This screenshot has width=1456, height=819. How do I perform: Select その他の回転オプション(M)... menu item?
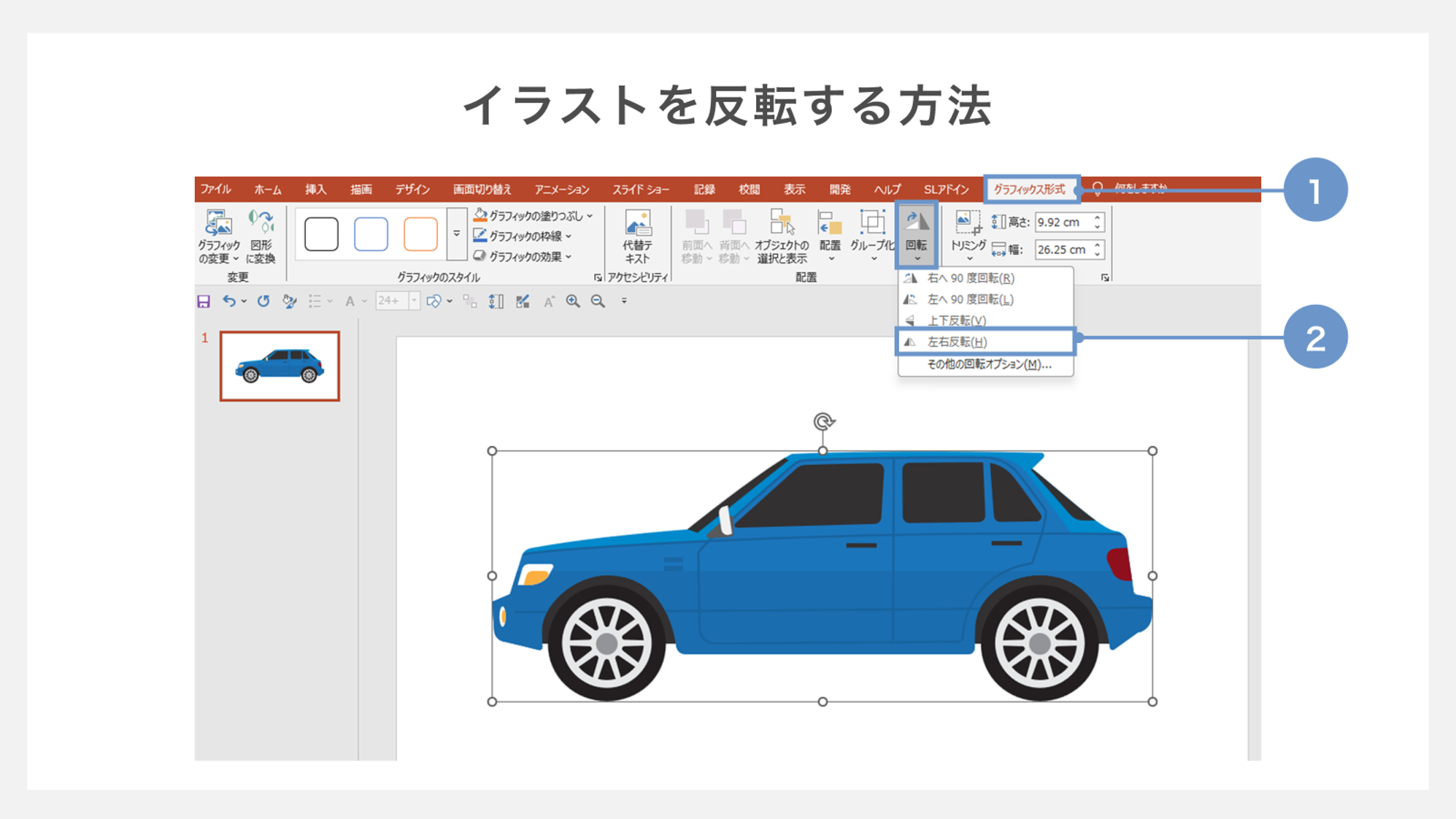point(985,364)
